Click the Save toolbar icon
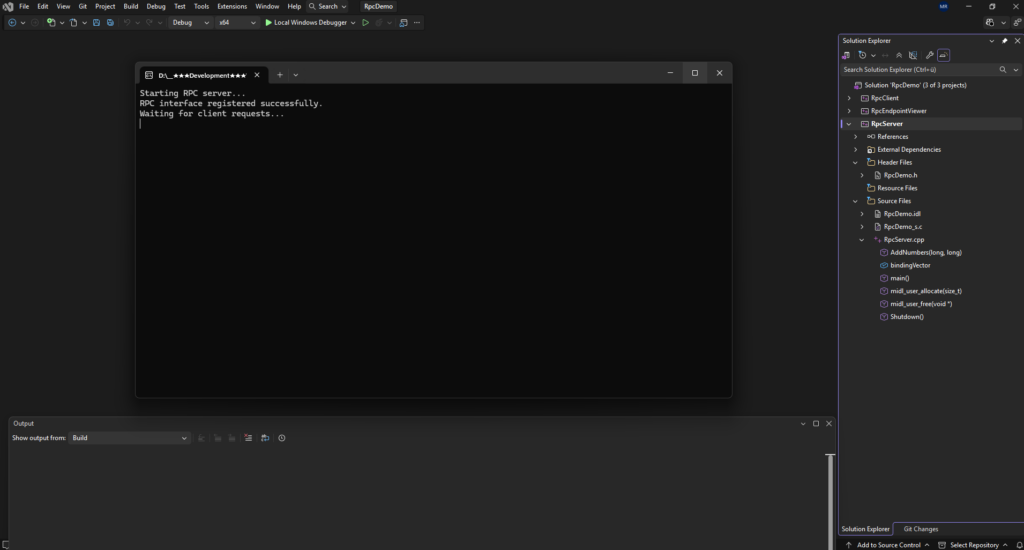This screenshot has height=550, width=1024. tap(96, 23)
